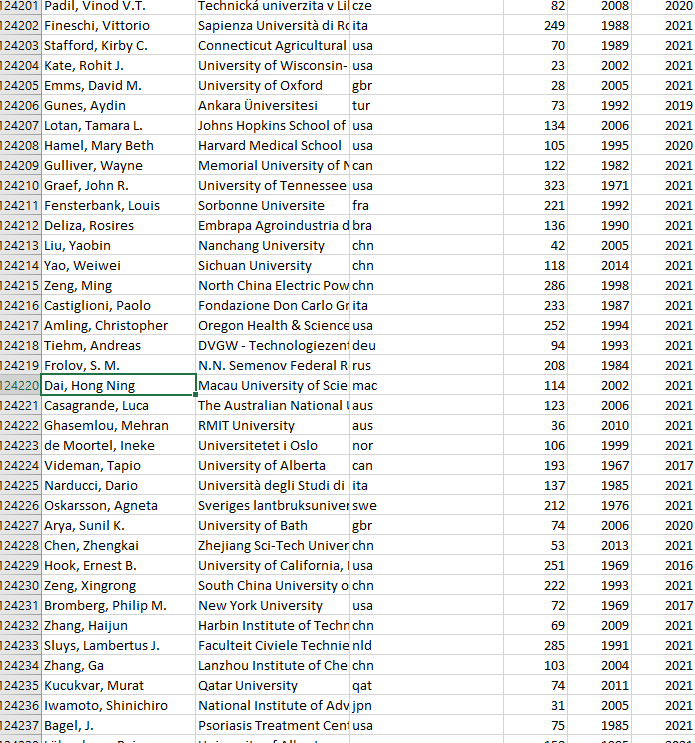This screenshot has width=695, height=743.
Task: Click the cell 'Stafford, Kirby C.'
Action: click(x=118, y=45)
